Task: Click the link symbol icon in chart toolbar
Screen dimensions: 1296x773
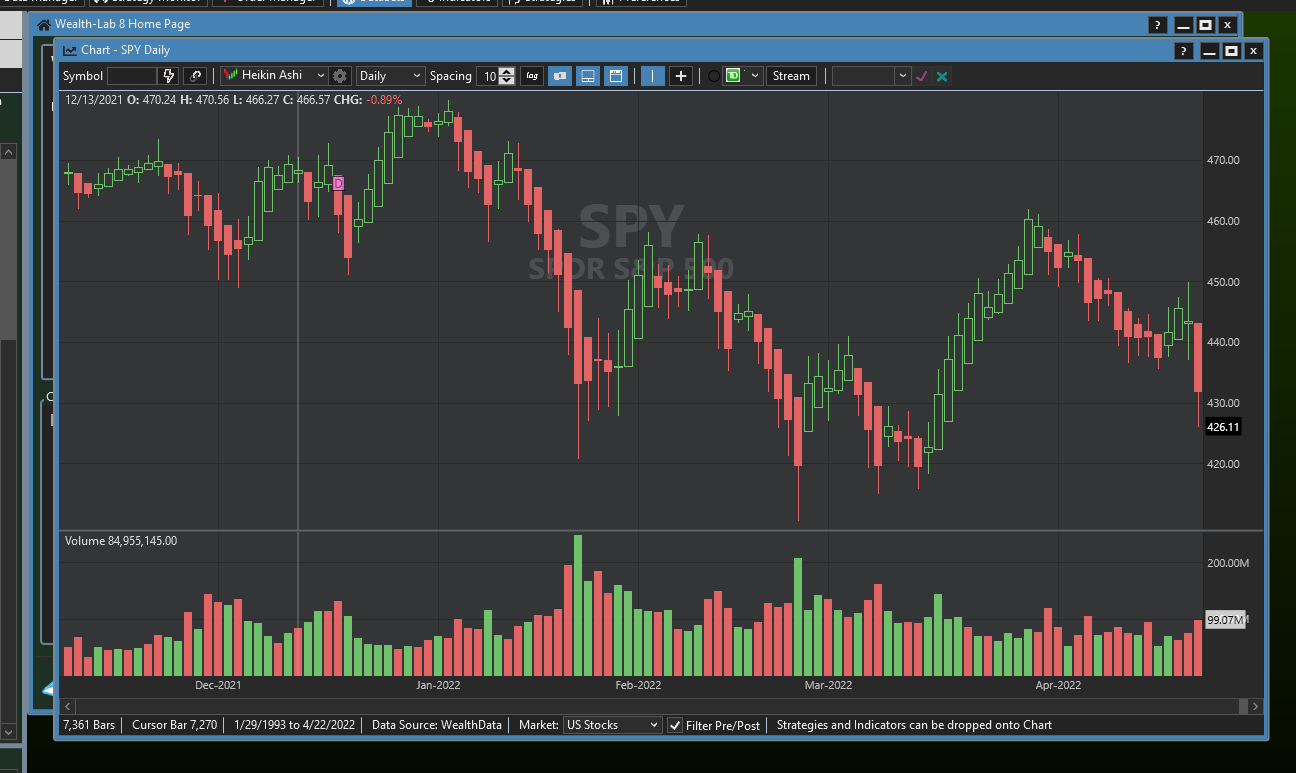Action: pyautogui.click(x=195, y=76)
